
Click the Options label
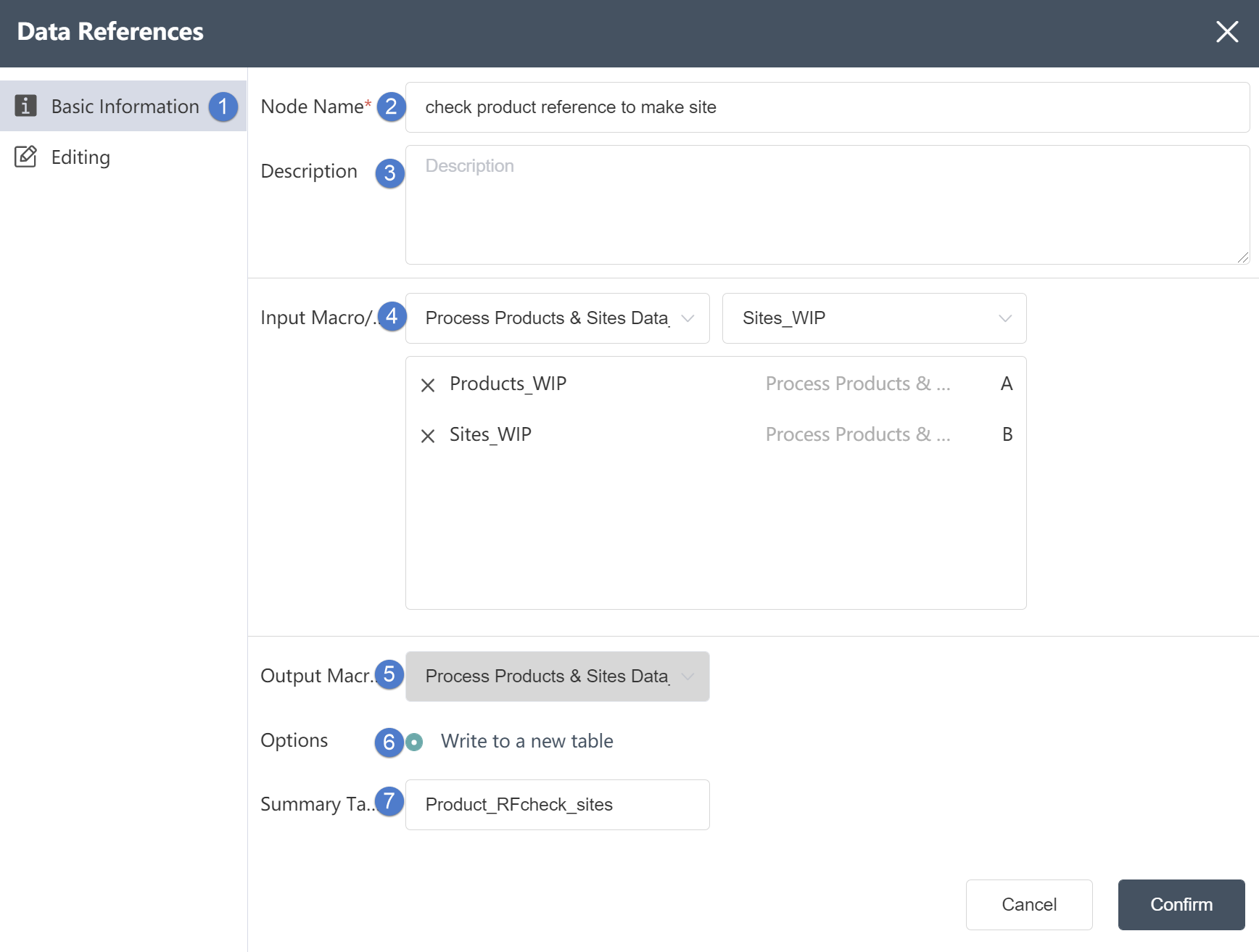click(294, 740)
